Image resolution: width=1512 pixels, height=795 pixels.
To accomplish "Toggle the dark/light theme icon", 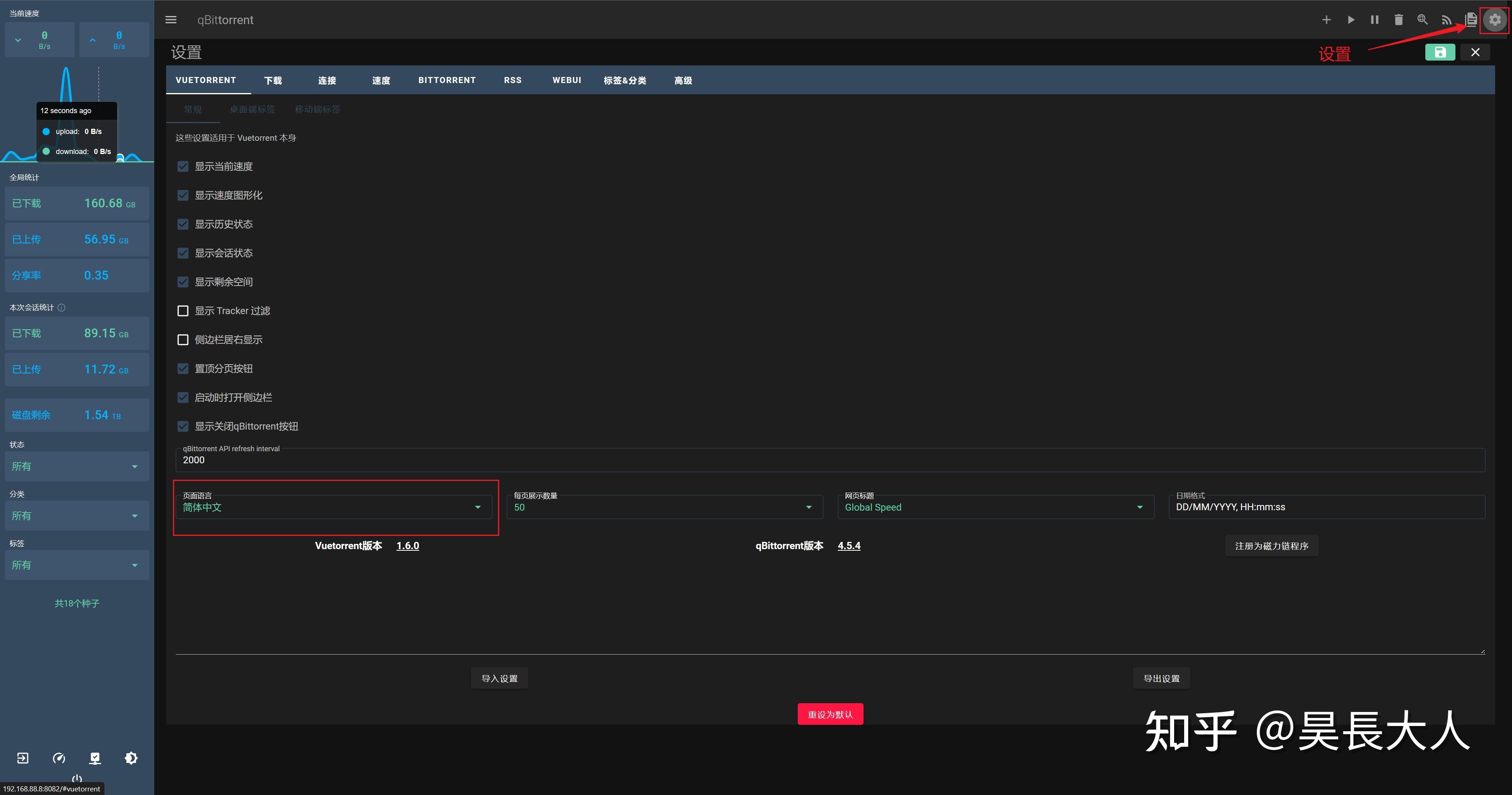I will [x=131, y=758].
